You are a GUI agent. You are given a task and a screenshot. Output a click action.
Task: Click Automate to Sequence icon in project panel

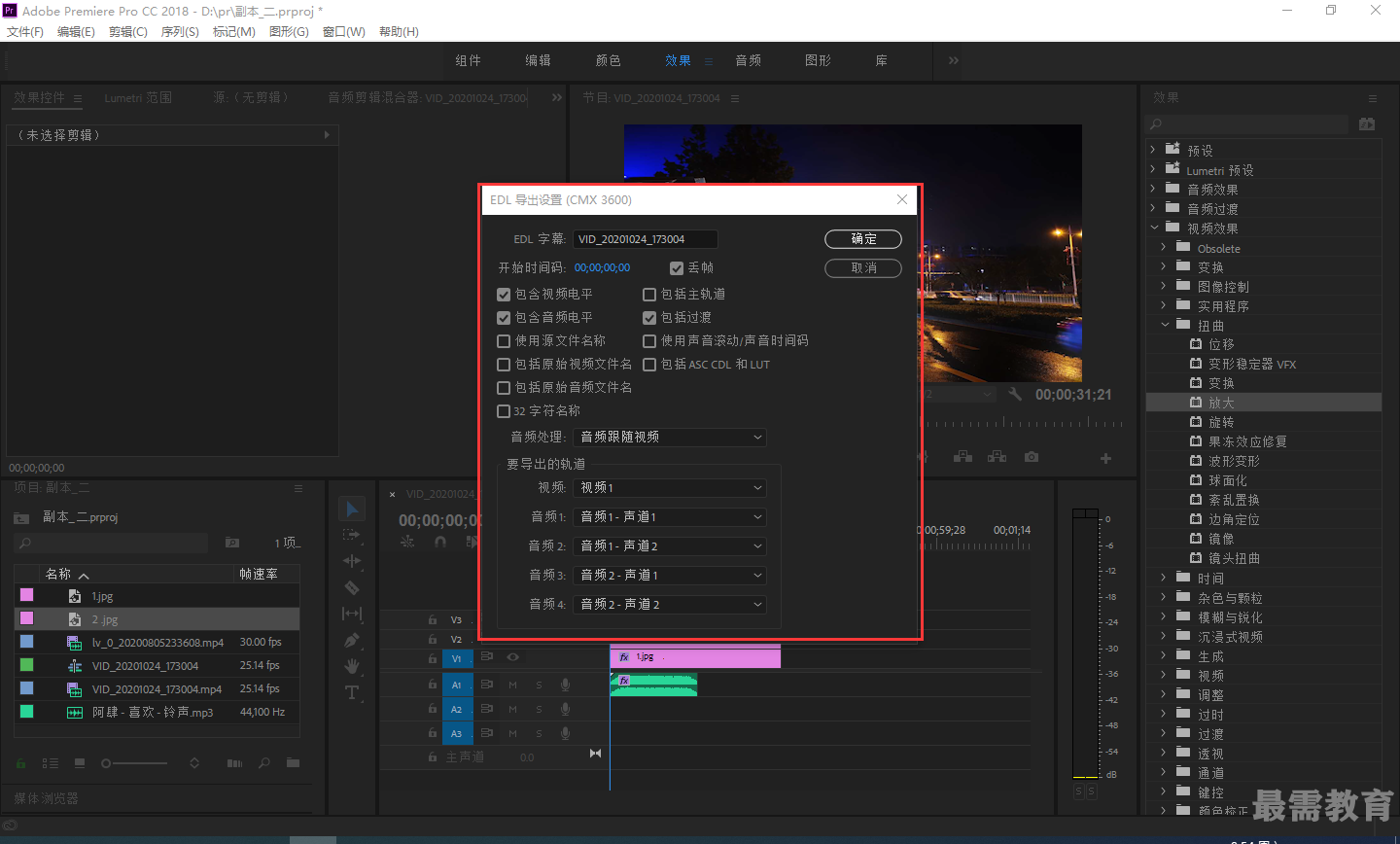click(x=234, y=763)
